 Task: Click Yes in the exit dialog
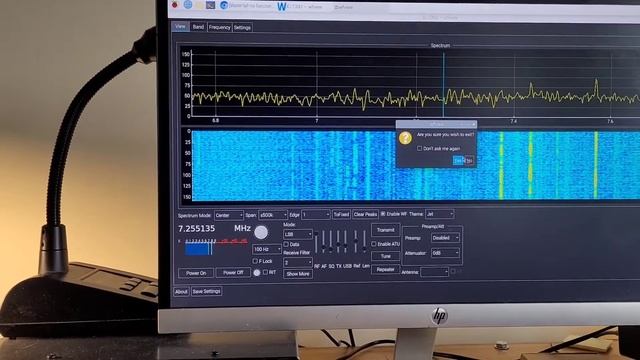coord(458,161)
